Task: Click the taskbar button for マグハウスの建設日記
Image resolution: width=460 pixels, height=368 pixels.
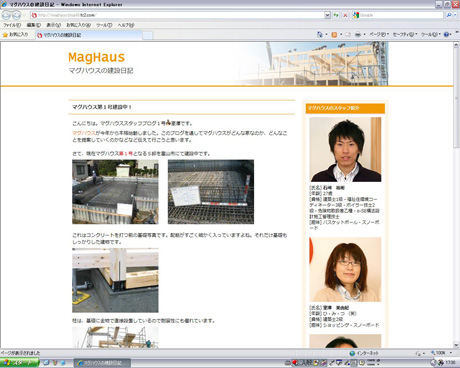Action: (x=102, y=363)
